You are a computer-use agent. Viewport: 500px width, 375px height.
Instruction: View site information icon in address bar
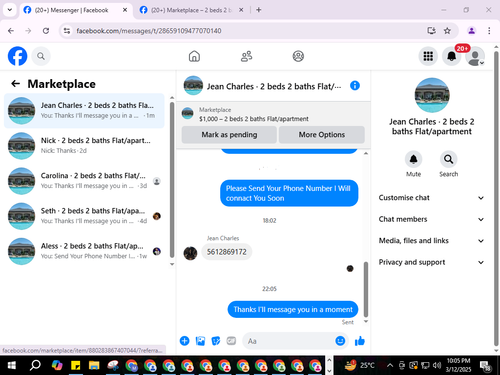pos(67,31)
